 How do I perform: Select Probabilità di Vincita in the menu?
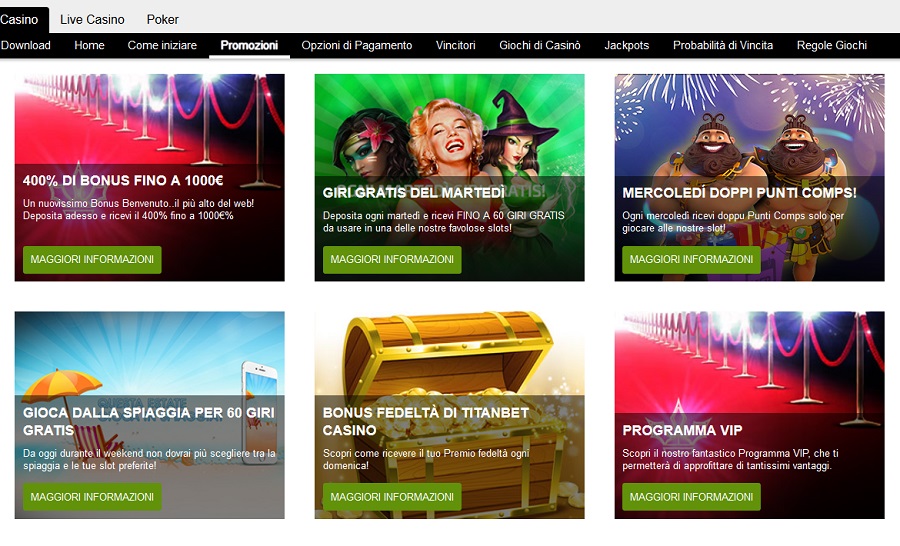[723, 45]
